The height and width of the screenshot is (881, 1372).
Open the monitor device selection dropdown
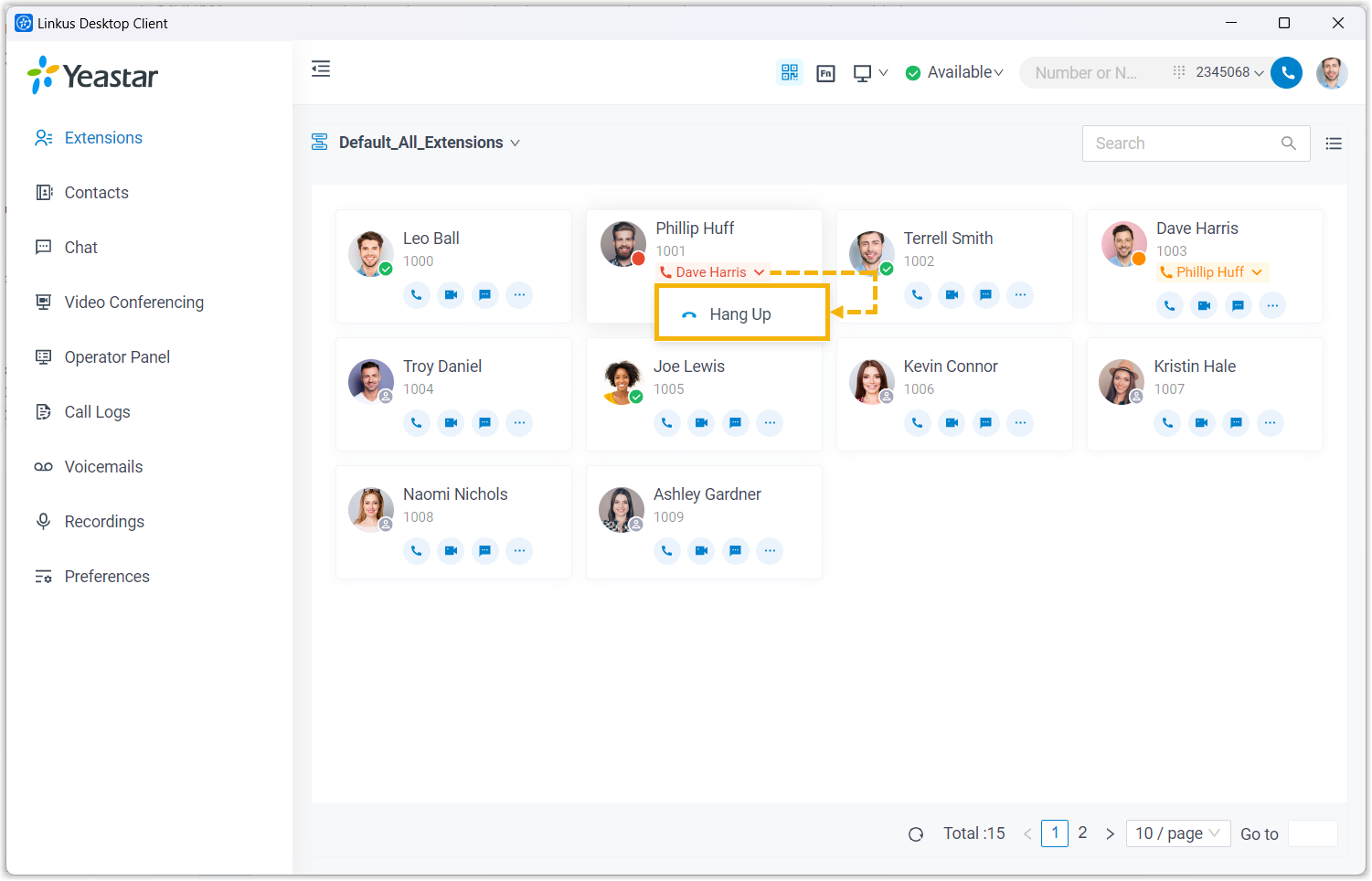click(870, 73)
